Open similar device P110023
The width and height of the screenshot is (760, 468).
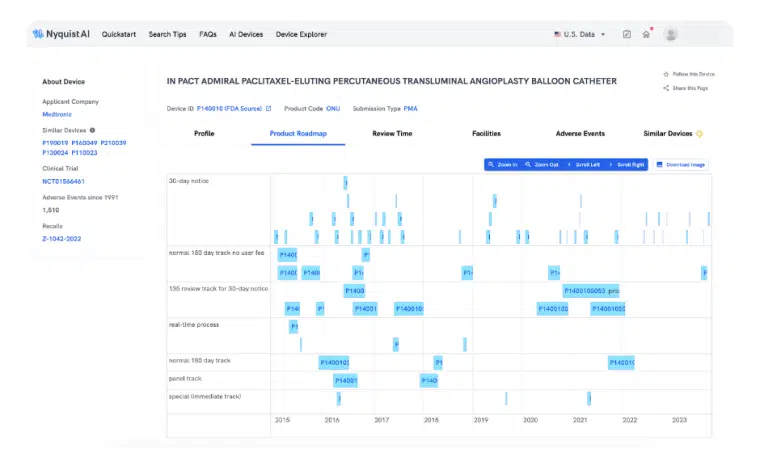point(84,153)
